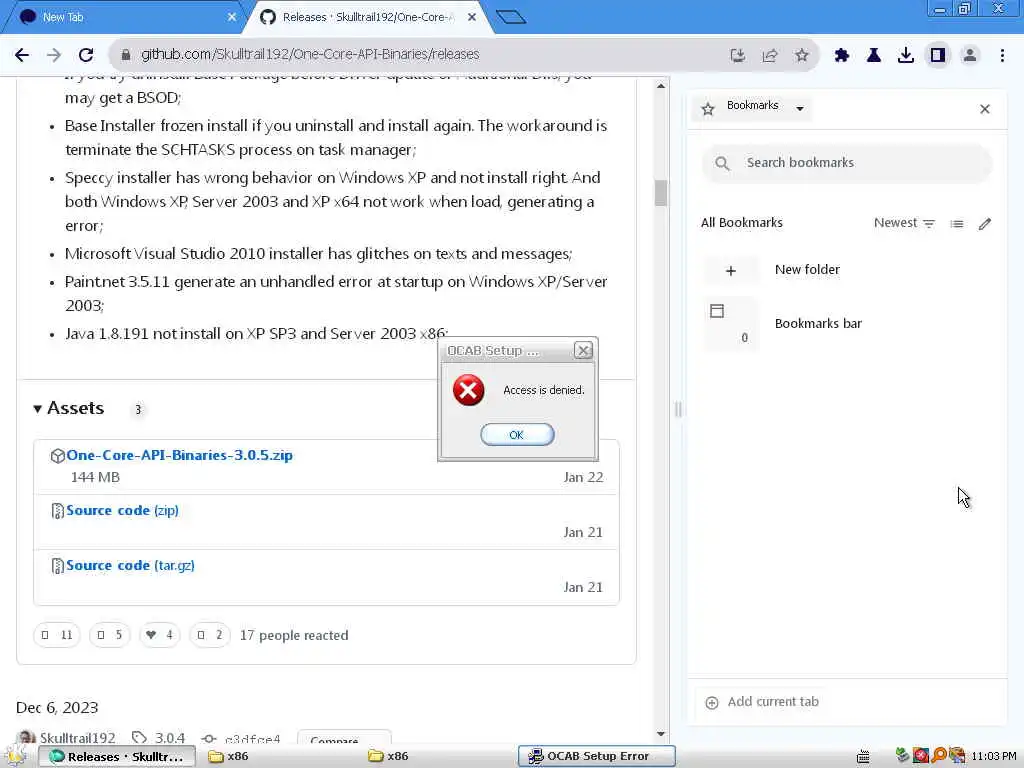
Task: Click scrollbar down arrow on page
Action: (x=661, y=735)
